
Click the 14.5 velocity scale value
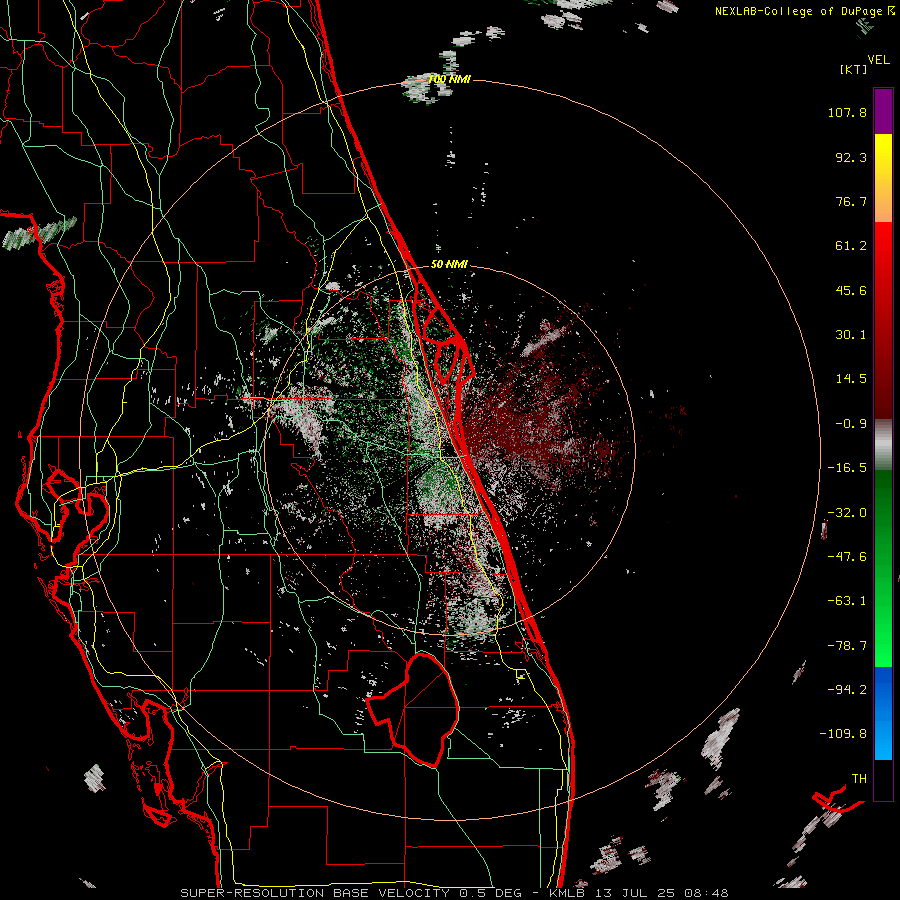(x=851, y=379)
